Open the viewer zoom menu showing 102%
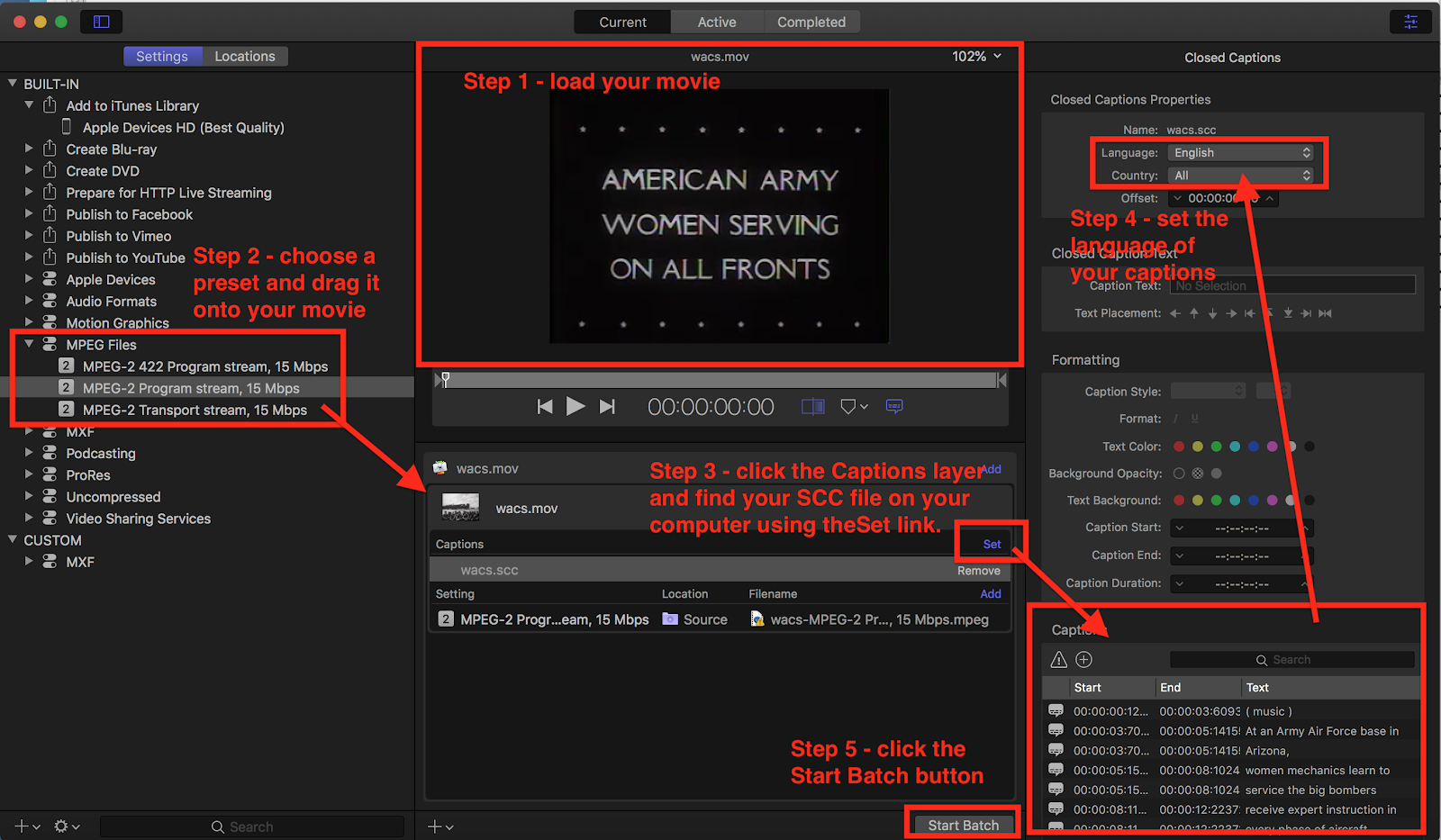Screen dimensions: 1441x840 point(977,56)
